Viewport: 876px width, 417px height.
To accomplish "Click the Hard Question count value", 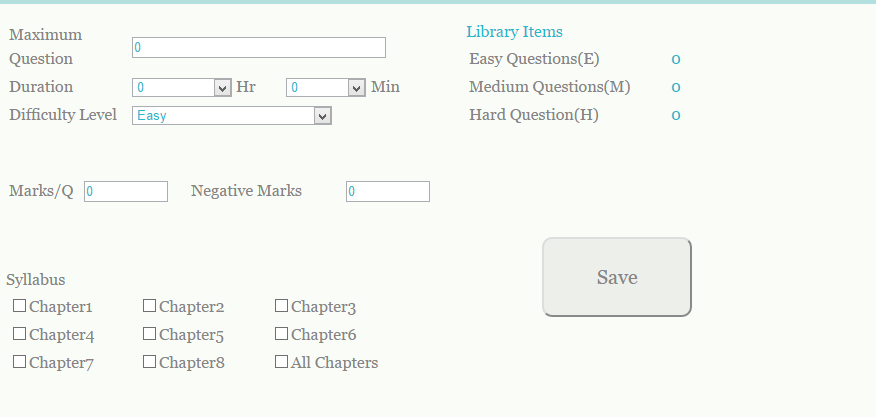I will [x=676, y=115].
